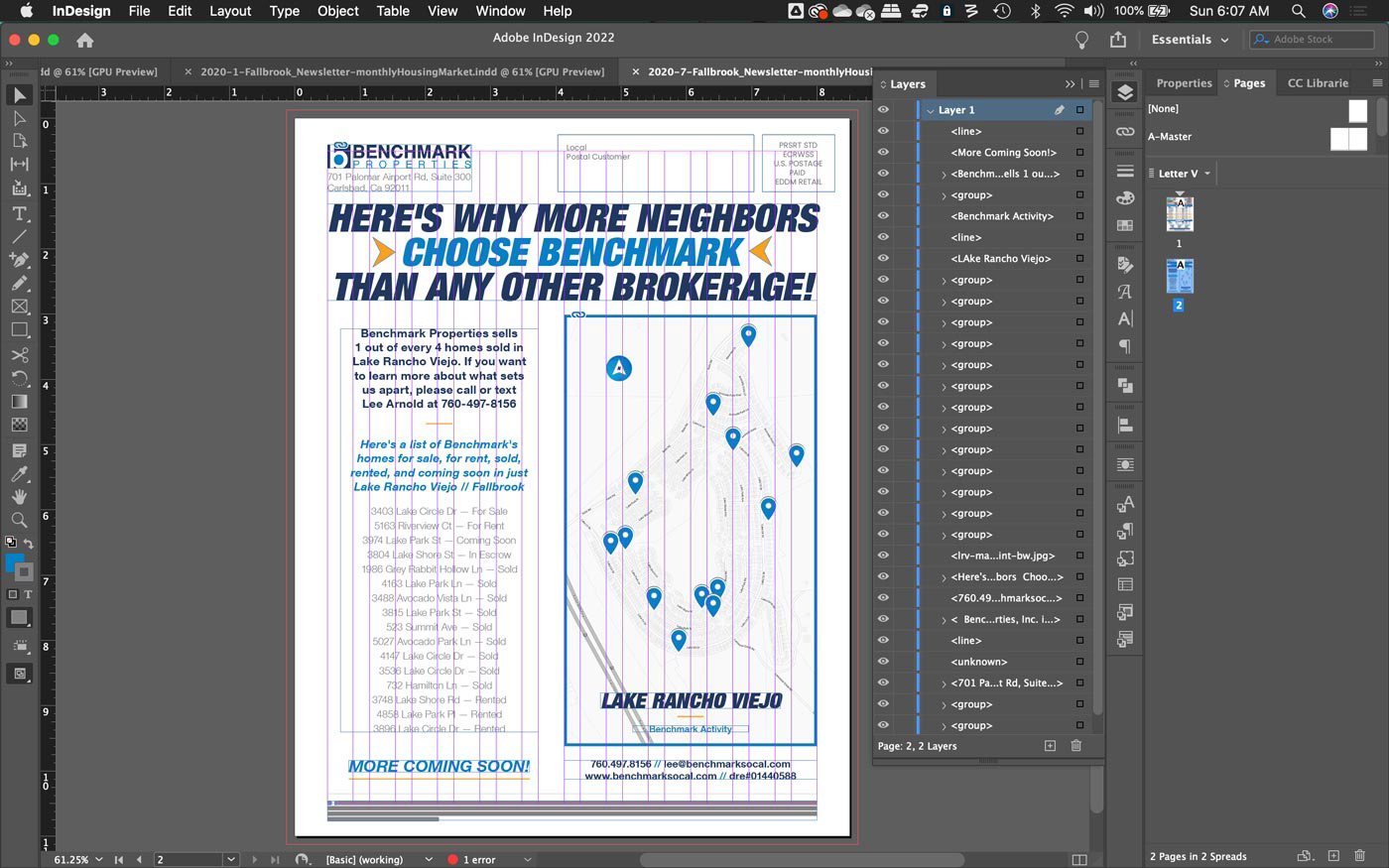Hide Layer 1 with eye icon
The width and height of the screenshot is (1389, 868).
(883, 110)
